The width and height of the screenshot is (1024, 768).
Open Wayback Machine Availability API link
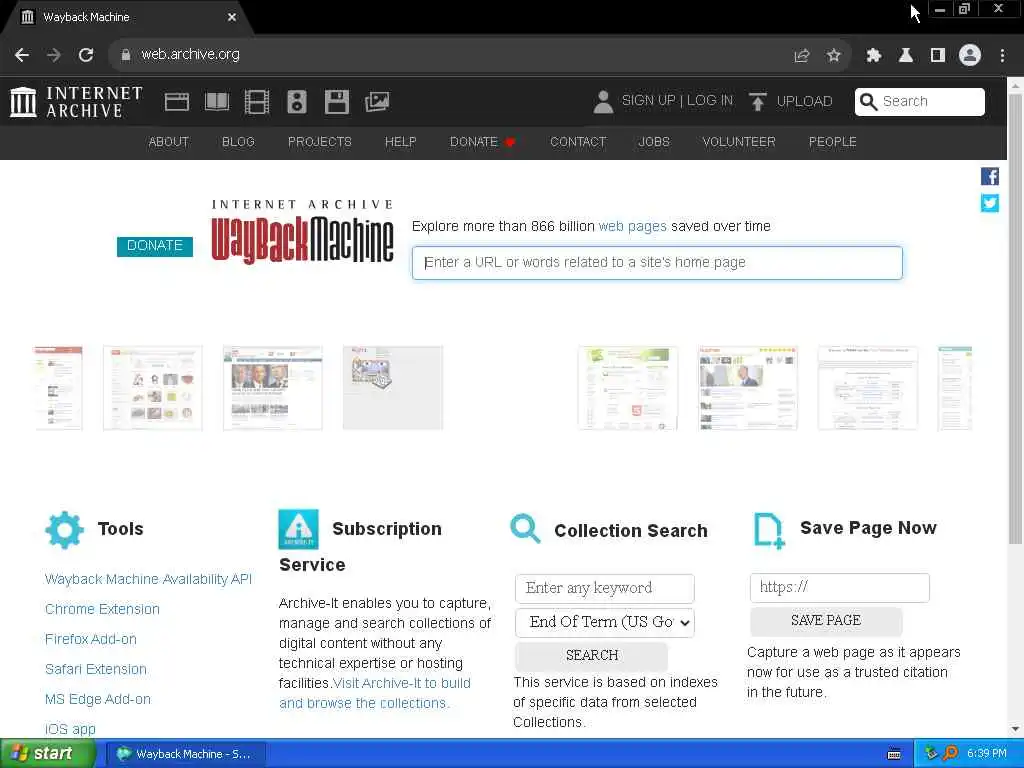click(148, 579)
